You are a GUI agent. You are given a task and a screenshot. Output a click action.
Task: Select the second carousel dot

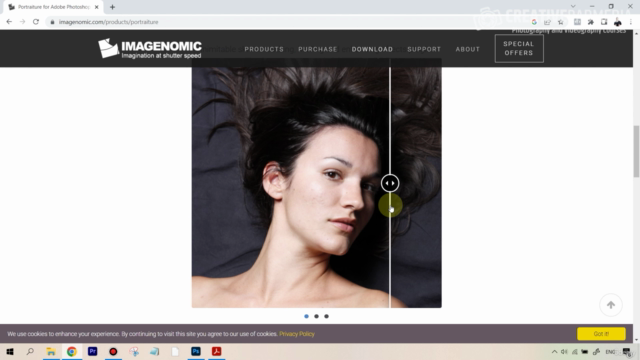pos(316,316)
